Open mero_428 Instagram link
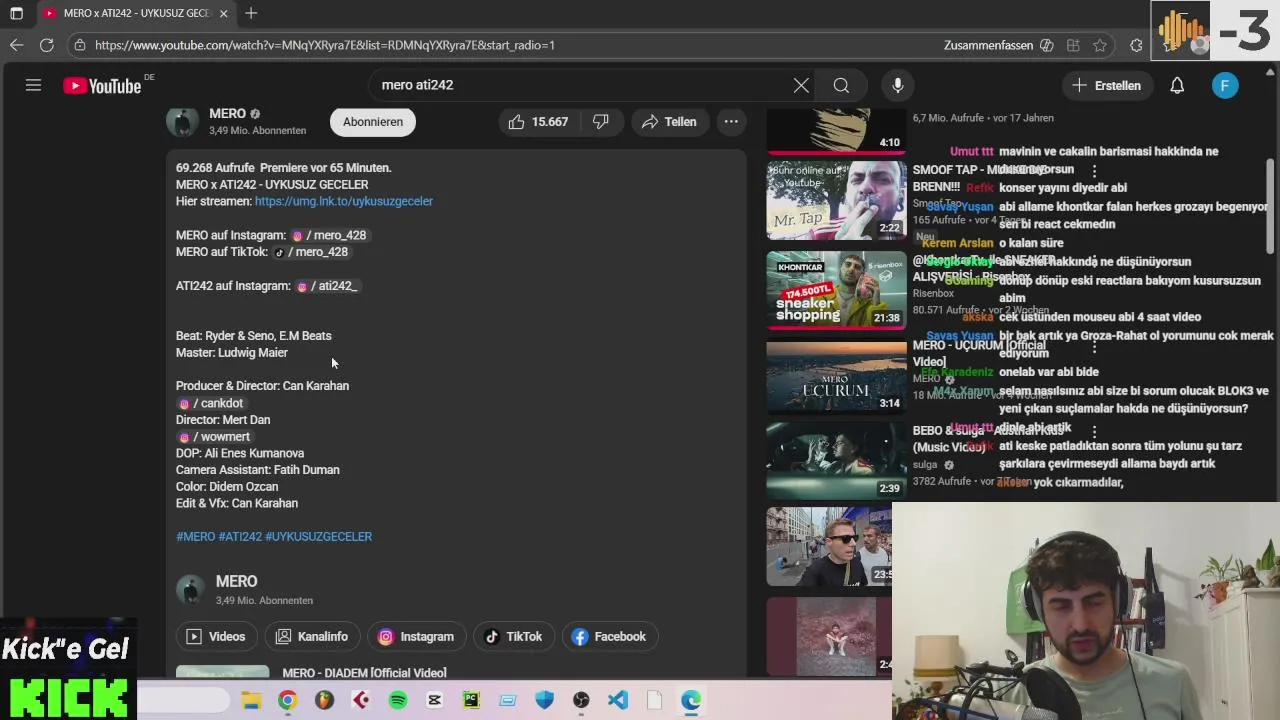Image resolution: width=1280 pixels, height=720 pixels. [330, 235]
